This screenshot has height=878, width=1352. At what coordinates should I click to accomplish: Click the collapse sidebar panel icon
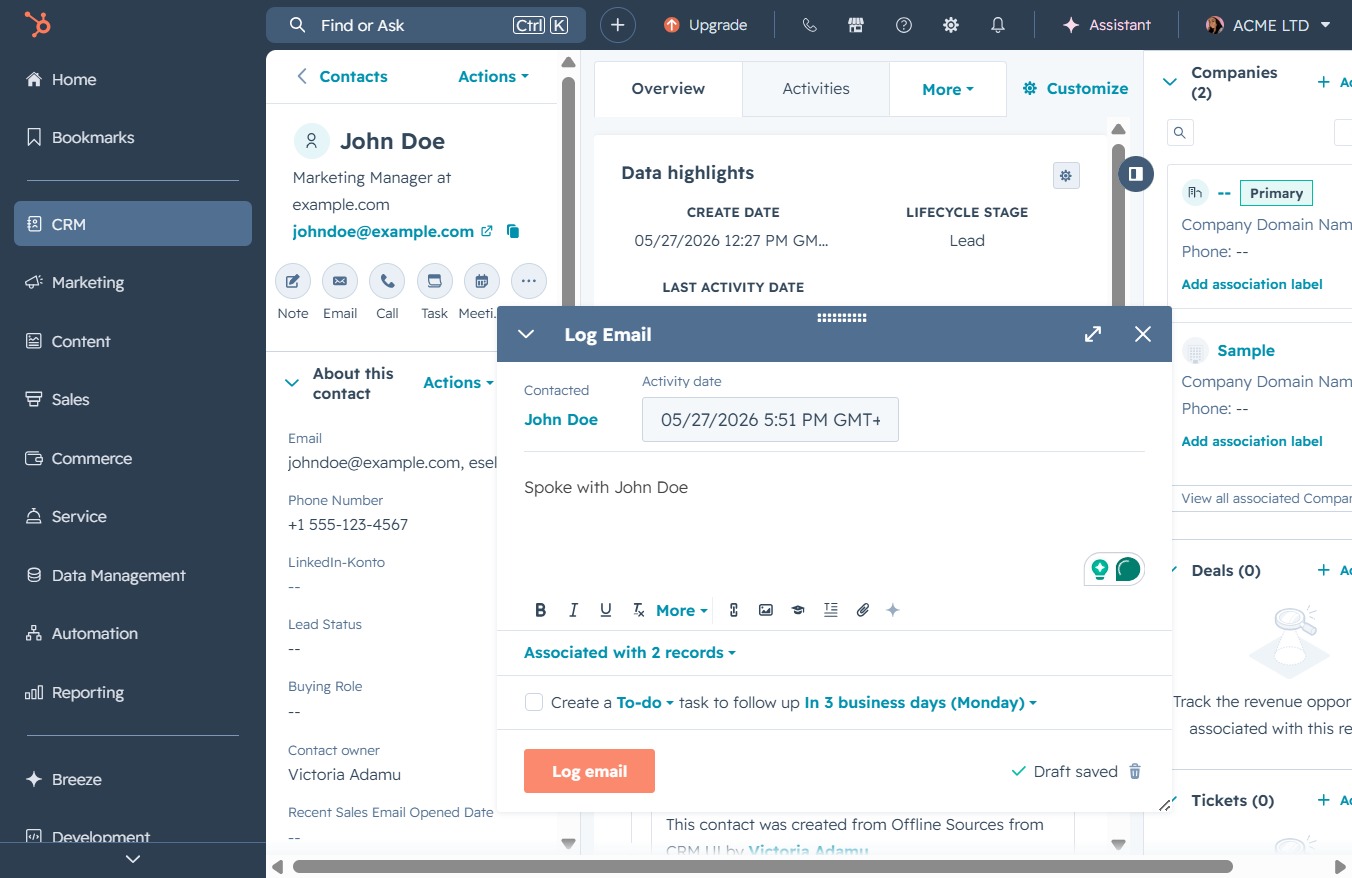pyautogui.click(x=1136, y=174)
